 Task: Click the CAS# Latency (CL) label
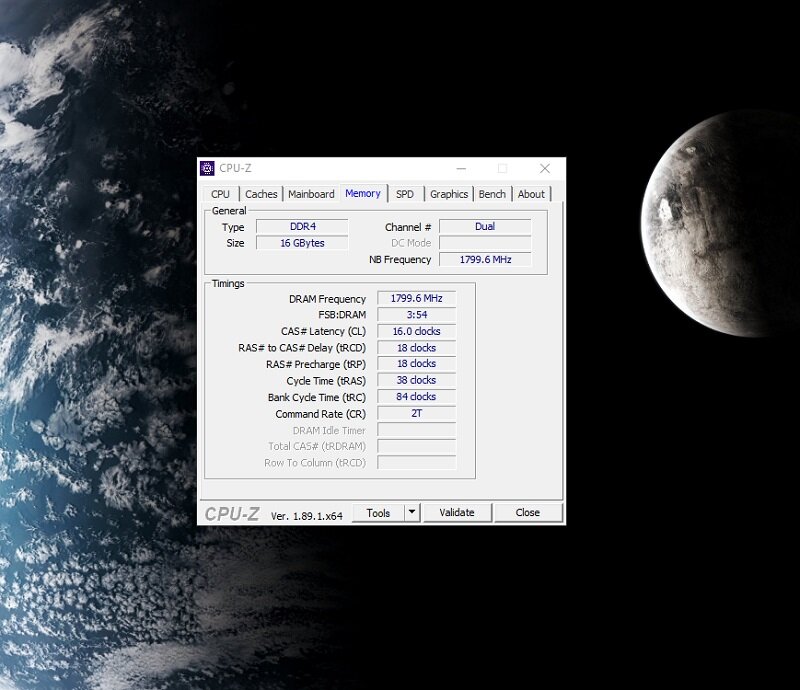point(323,331)
